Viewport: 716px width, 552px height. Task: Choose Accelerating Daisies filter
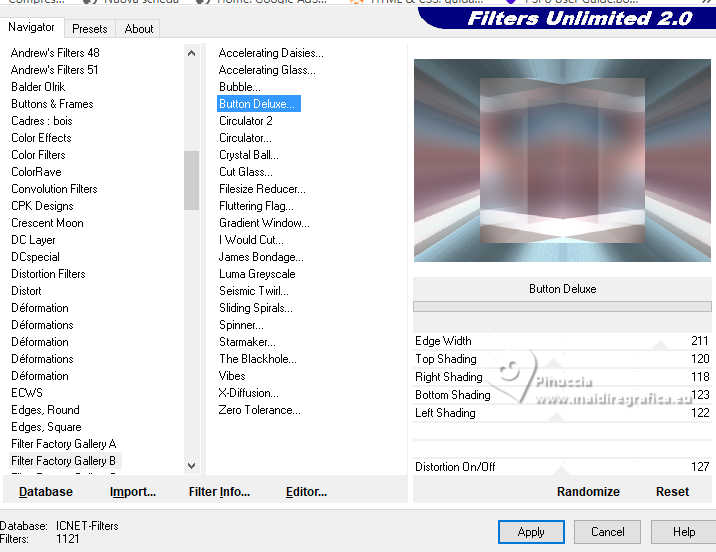pos(271,53)
